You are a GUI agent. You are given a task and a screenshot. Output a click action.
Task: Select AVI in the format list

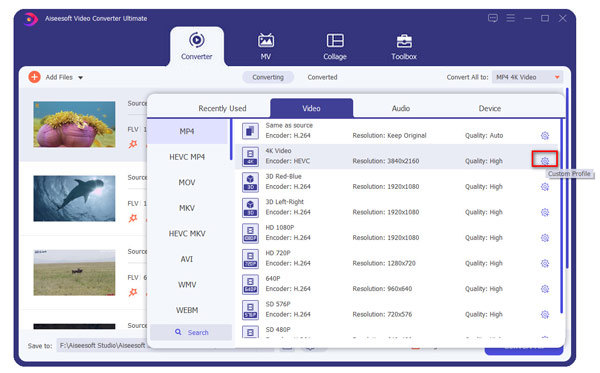(x=187, y=259)
